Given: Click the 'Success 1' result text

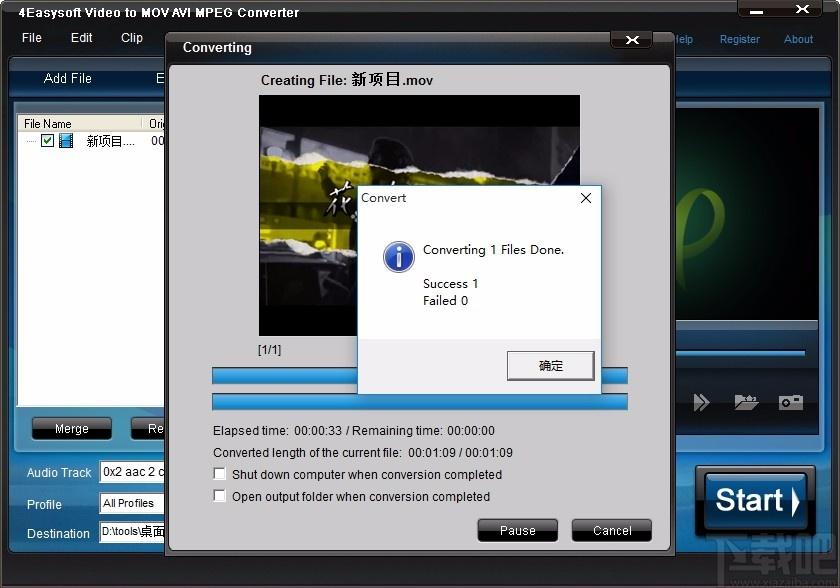Looking at the screenshot, I should [451, 283].
